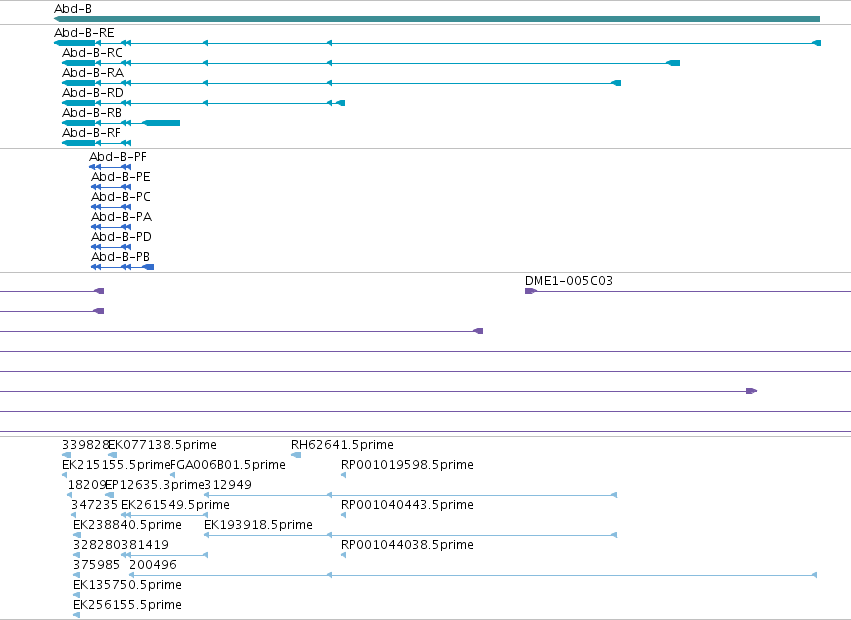Select the DME1-005C03 feature label

(x=569, y=281)
